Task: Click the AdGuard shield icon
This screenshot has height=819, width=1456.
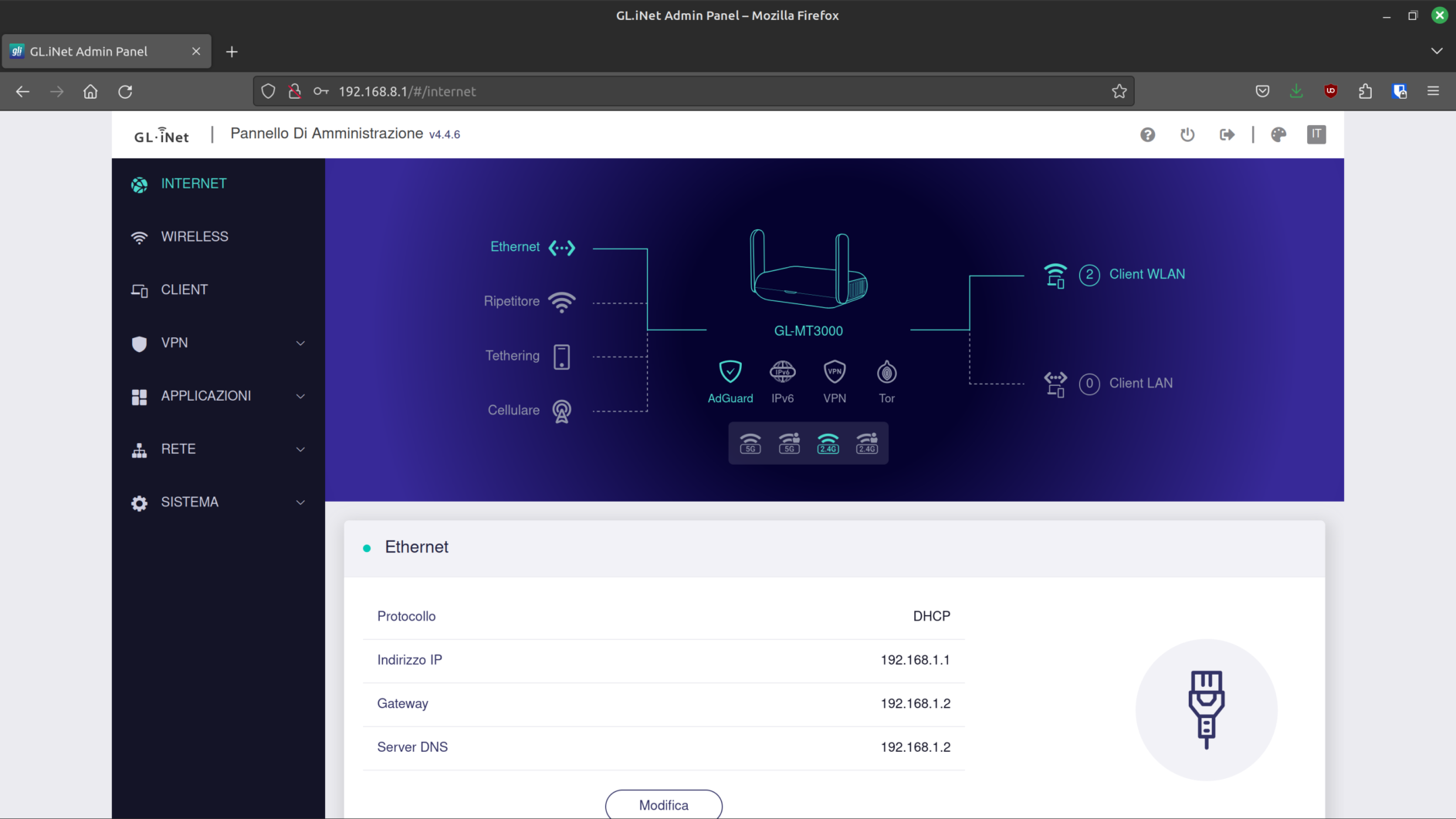Action: pyautogui.click(x=730, y=372)
